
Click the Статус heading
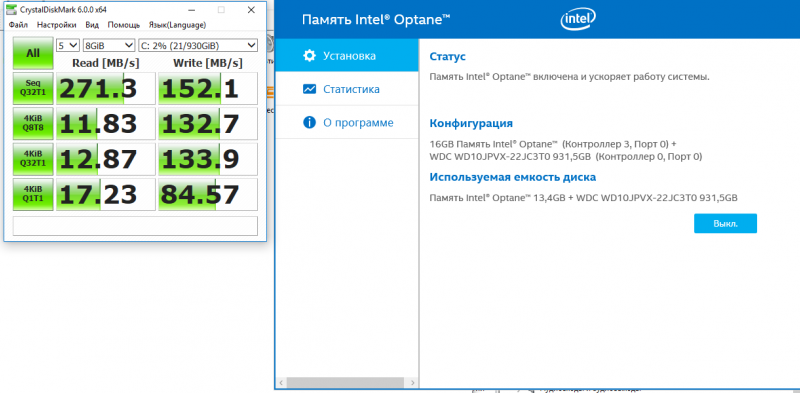[x=447, y=56]
